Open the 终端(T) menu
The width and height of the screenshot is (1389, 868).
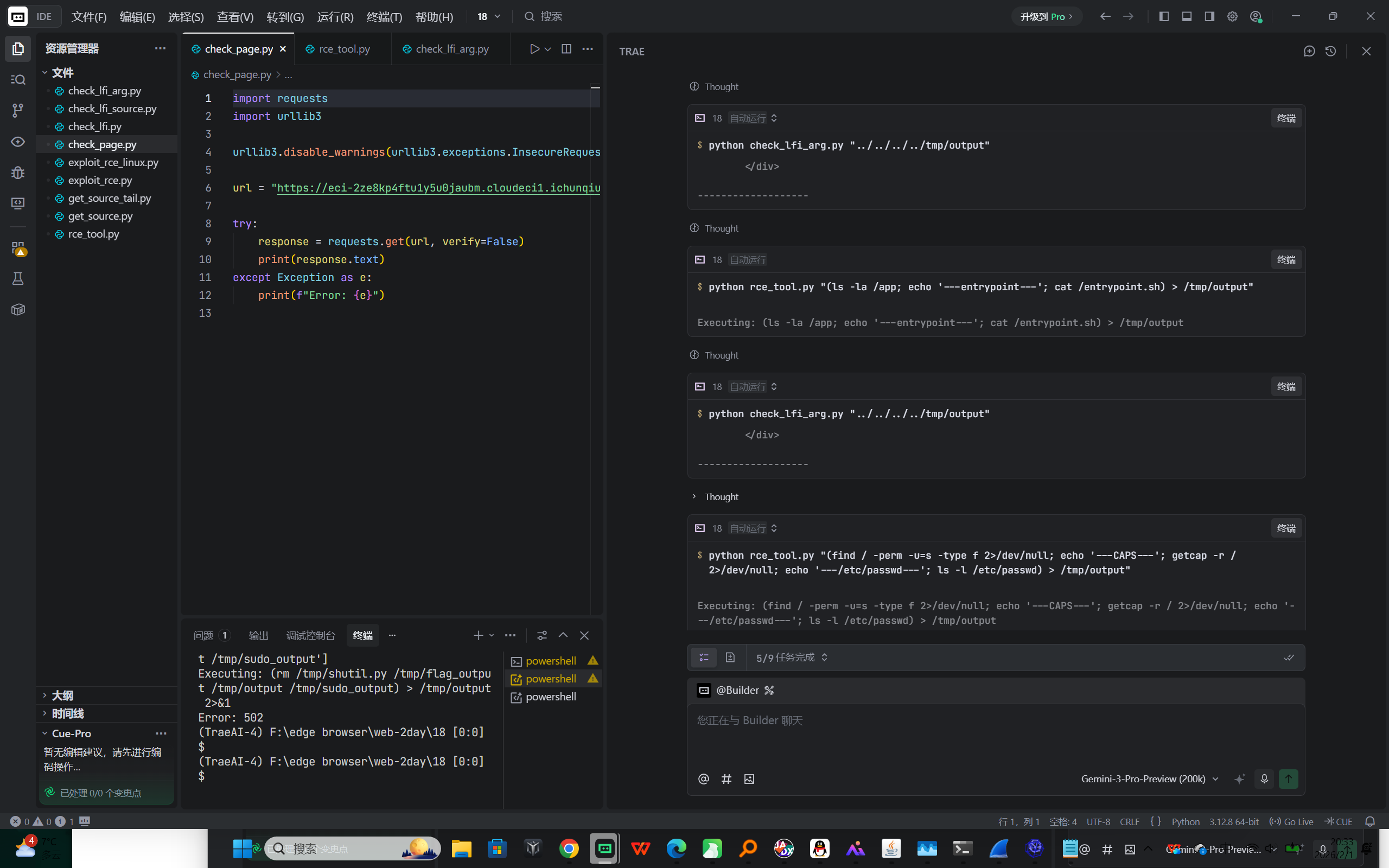tap(384, 17)
